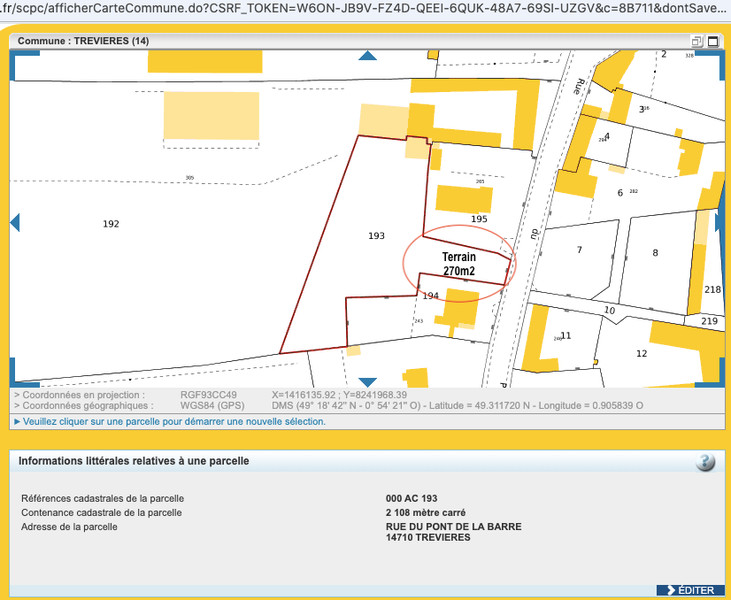
Task: Select parcel 192 on the map
Action: coord(111,224)
